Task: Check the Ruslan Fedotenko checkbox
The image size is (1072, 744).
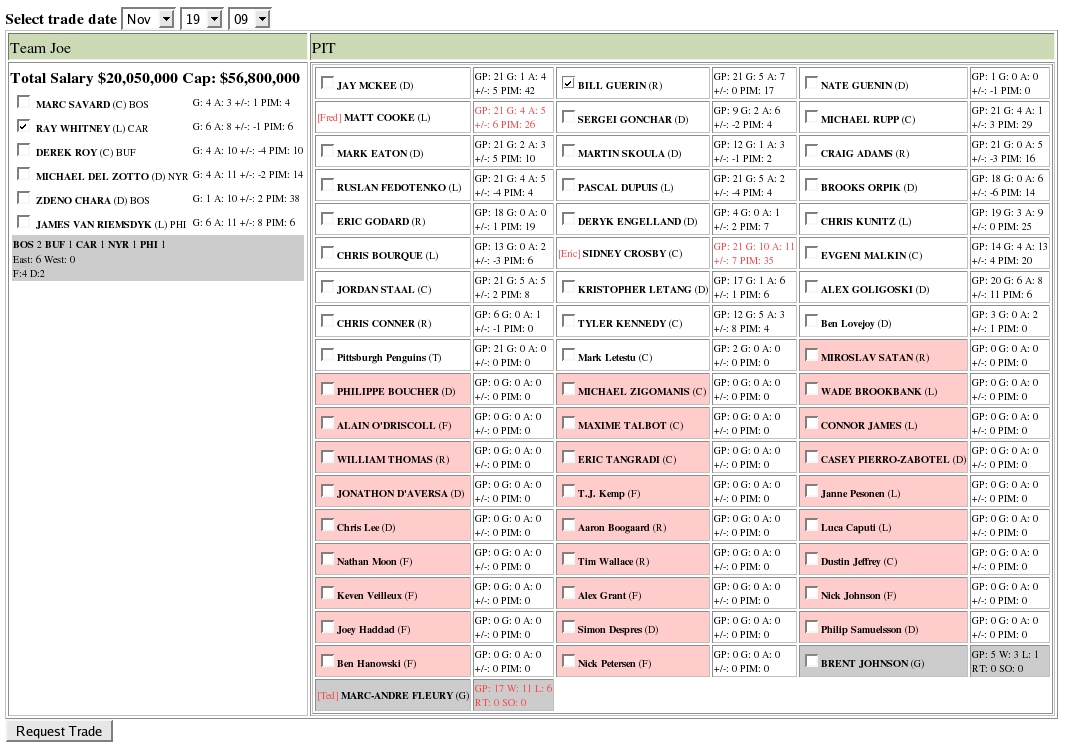Action: (x=327, y=185)
